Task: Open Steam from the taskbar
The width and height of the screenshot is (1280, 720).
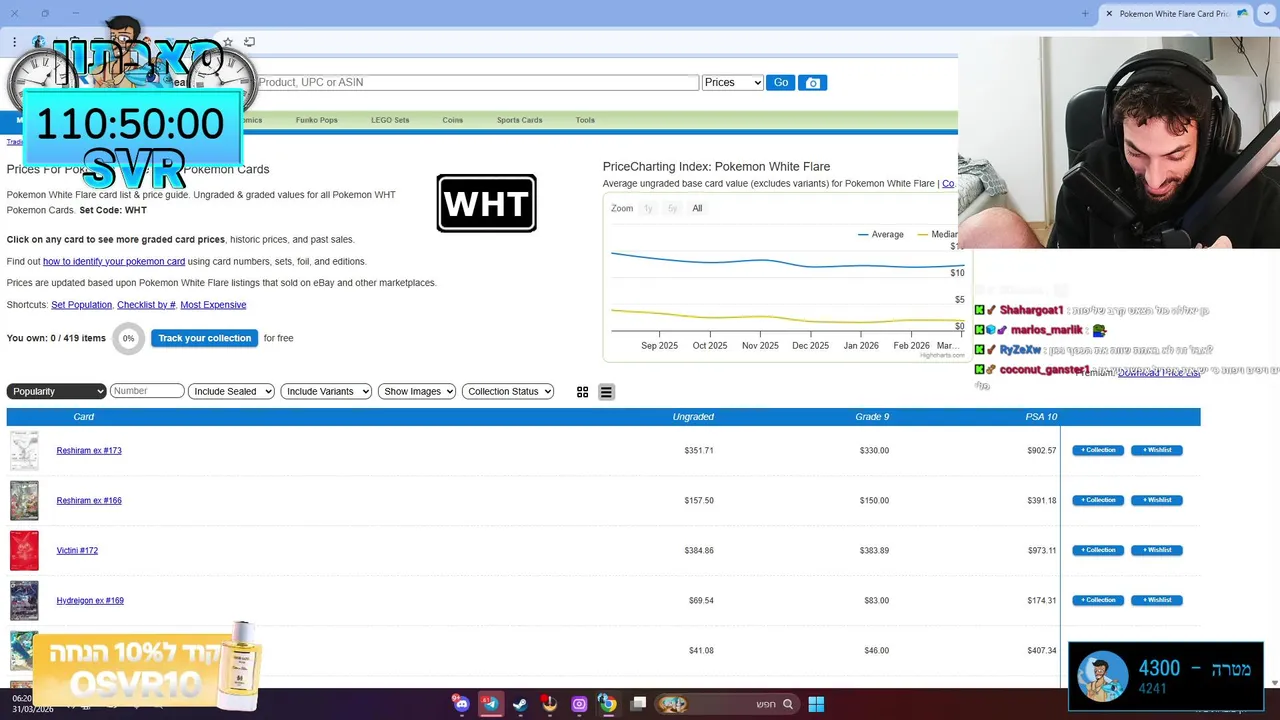Action: click(520, 704)
